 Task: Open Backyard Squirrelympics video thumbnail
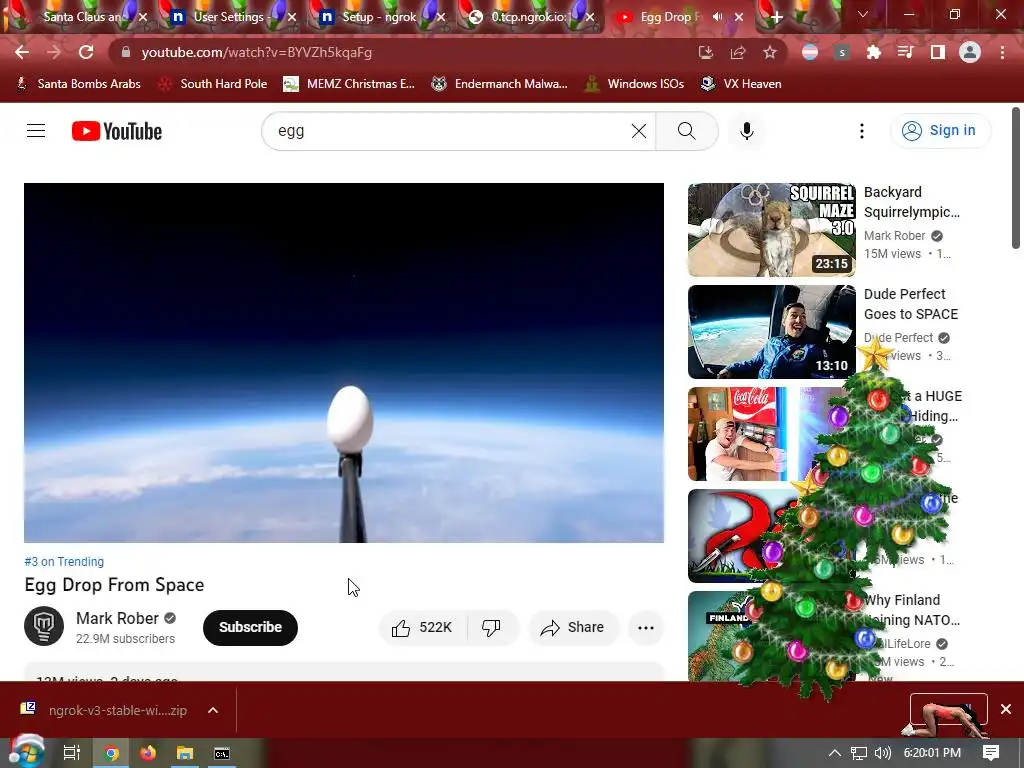pos(772,230)
